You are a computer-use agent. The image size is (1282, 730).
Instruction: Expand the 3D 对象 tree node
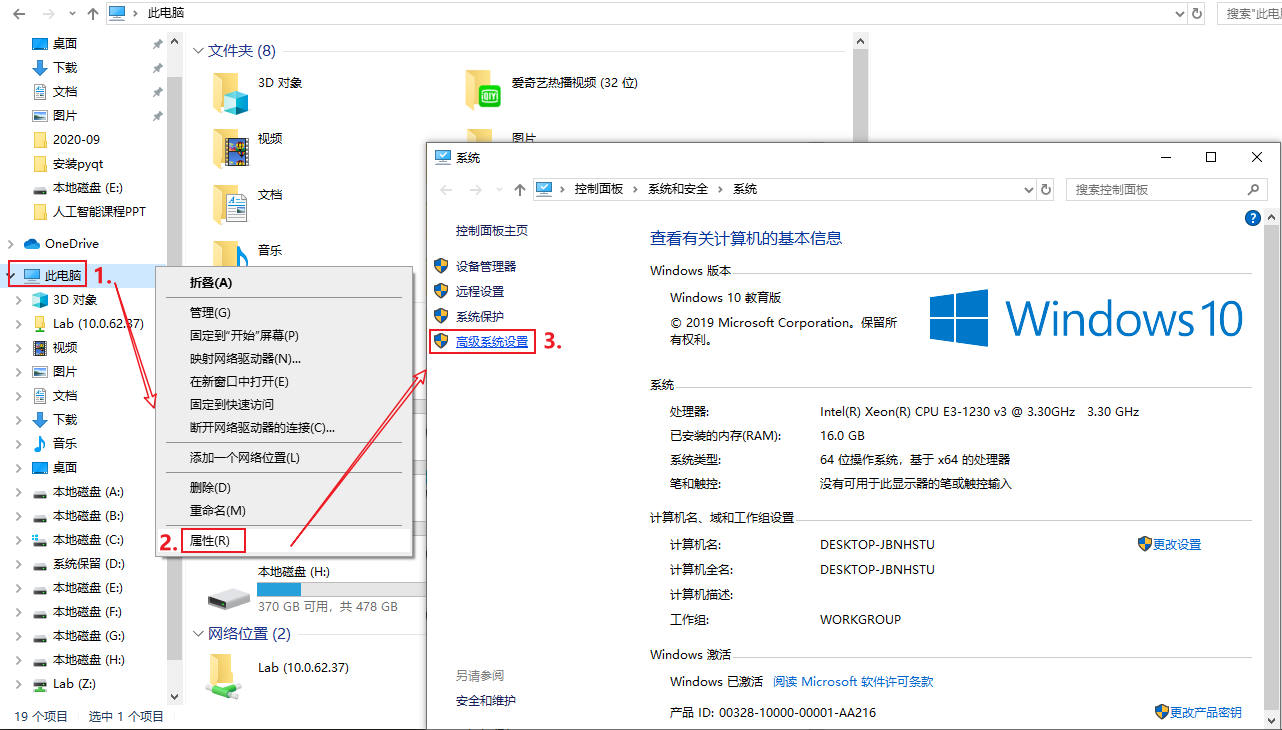tap(19, 299)
